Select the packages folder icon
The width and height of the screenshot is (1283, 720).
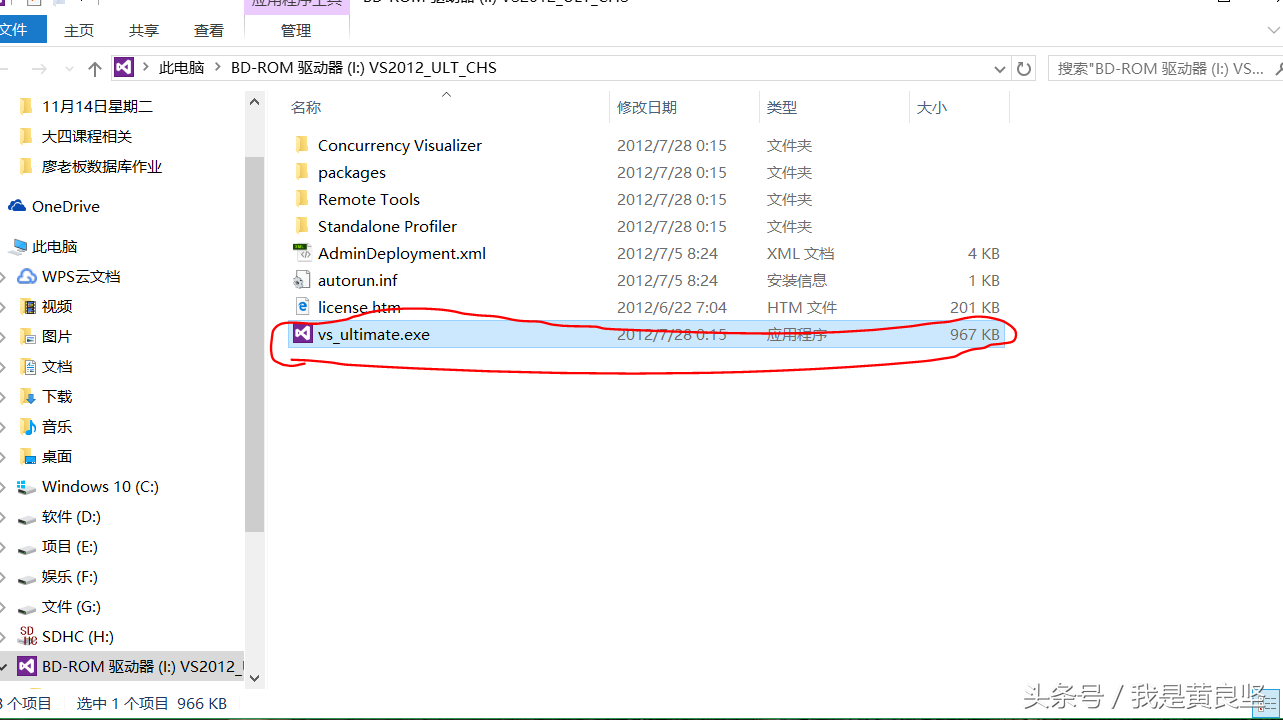click(302, 172)
